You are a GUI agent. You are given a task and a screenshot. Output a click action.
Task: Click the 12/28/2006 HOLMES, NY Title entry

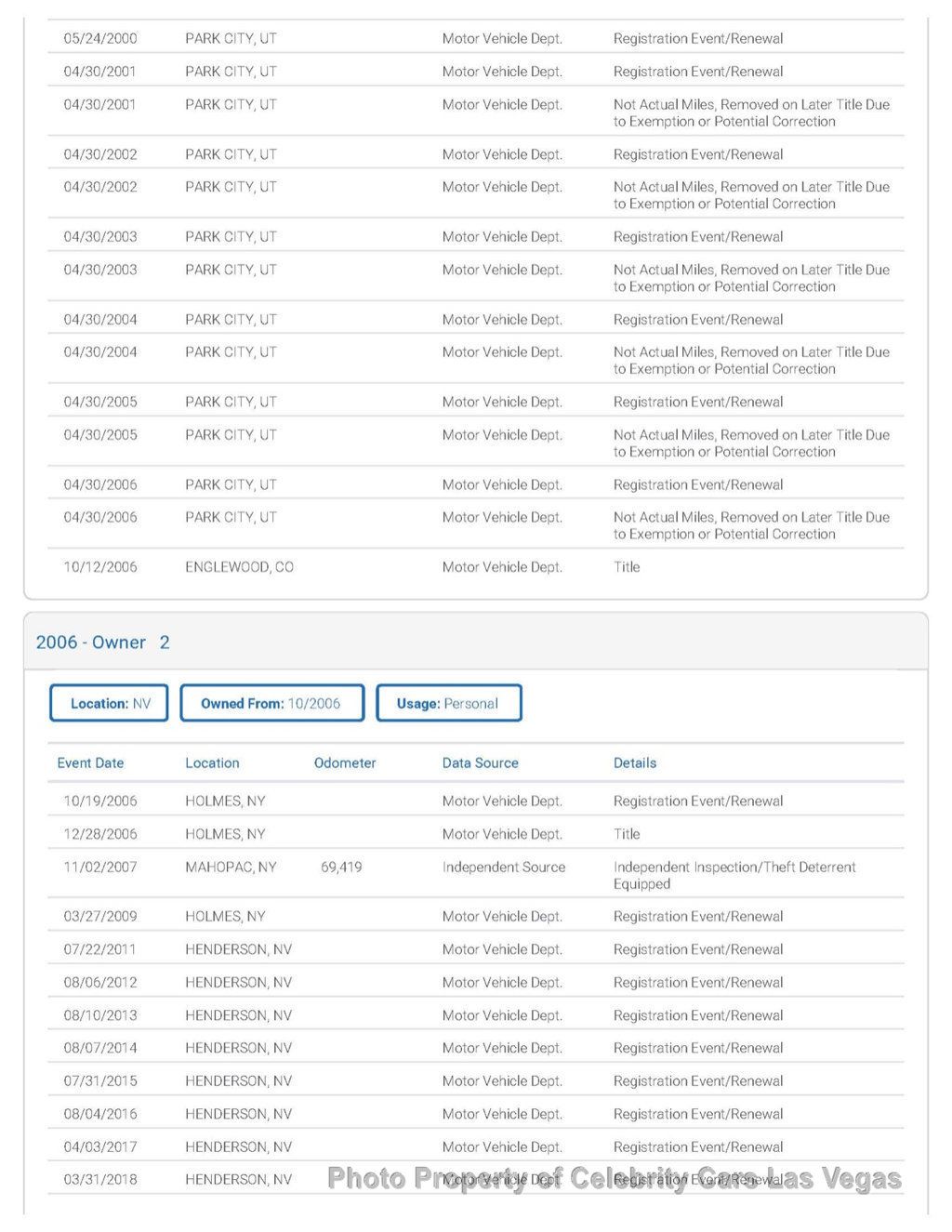475,834
